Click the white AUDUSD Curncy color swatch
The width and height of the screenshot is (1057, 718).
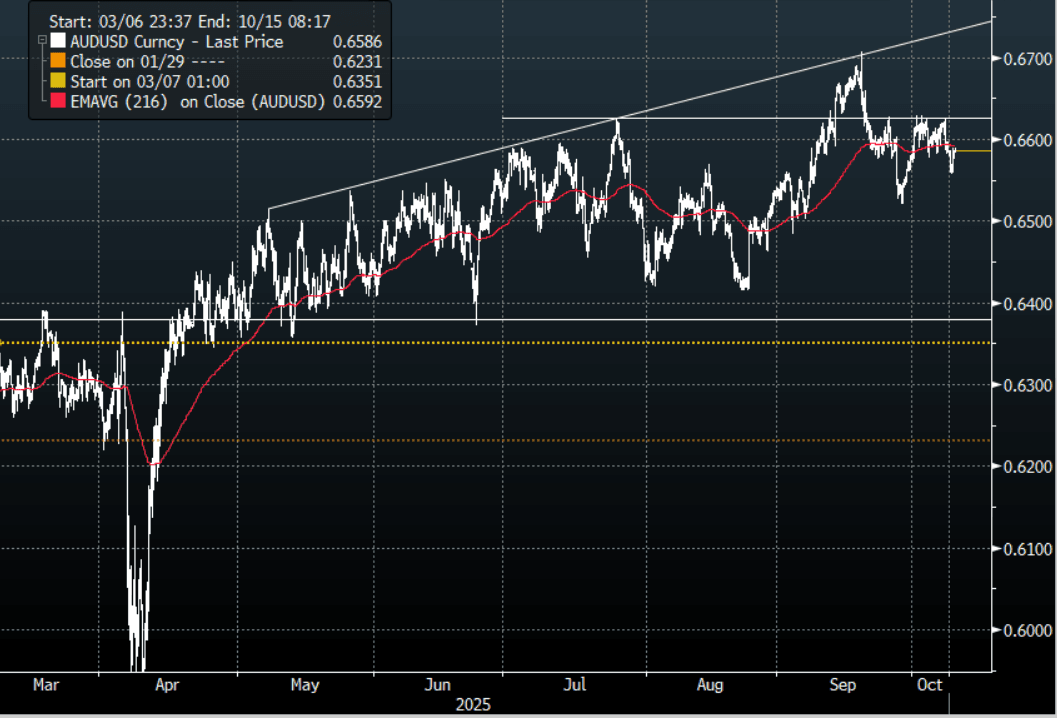pos(57,42)
